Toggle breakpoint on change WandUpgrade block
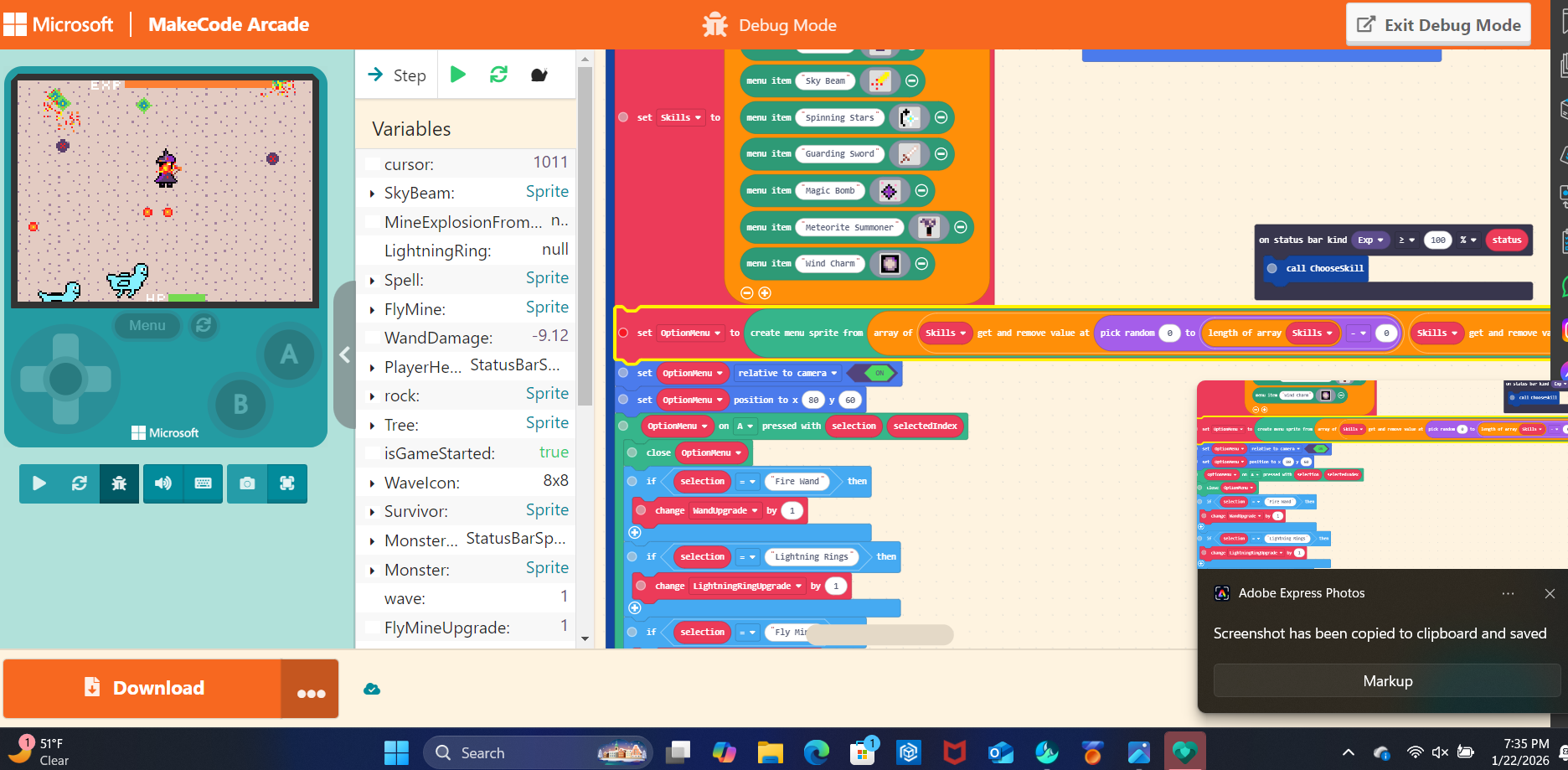Screen dimensions: 1568x770 pyautogui.click(x=641, y=510)
